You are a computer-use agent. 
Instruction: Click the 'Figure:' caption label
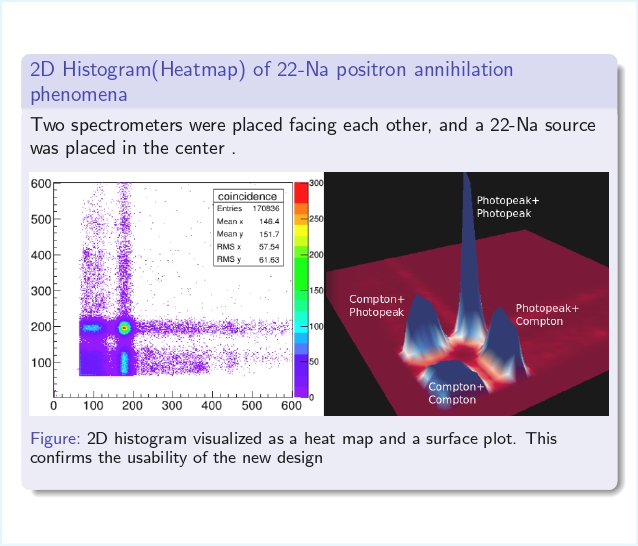point(55,439)
